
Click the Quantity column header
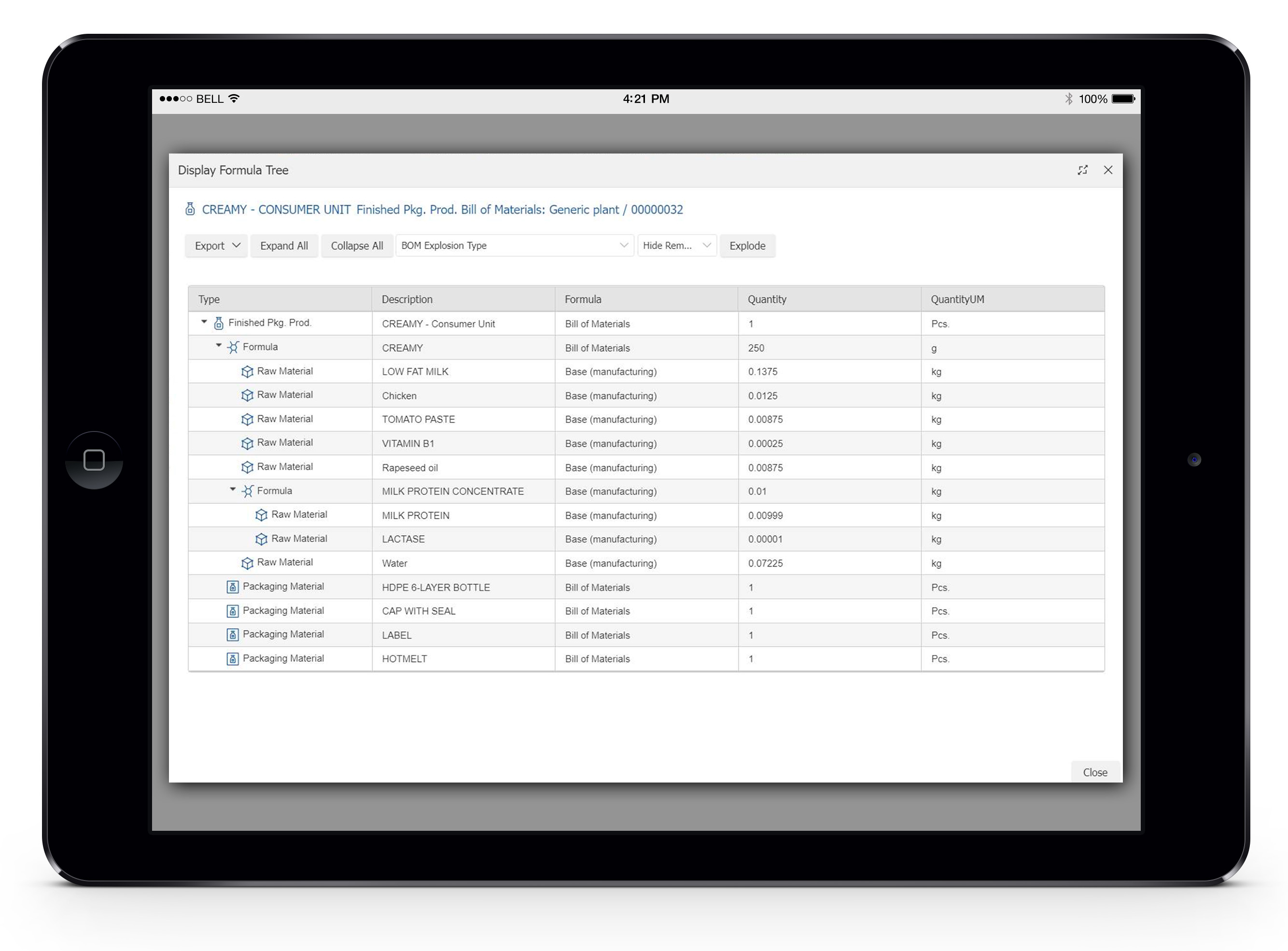click(767, 299)
